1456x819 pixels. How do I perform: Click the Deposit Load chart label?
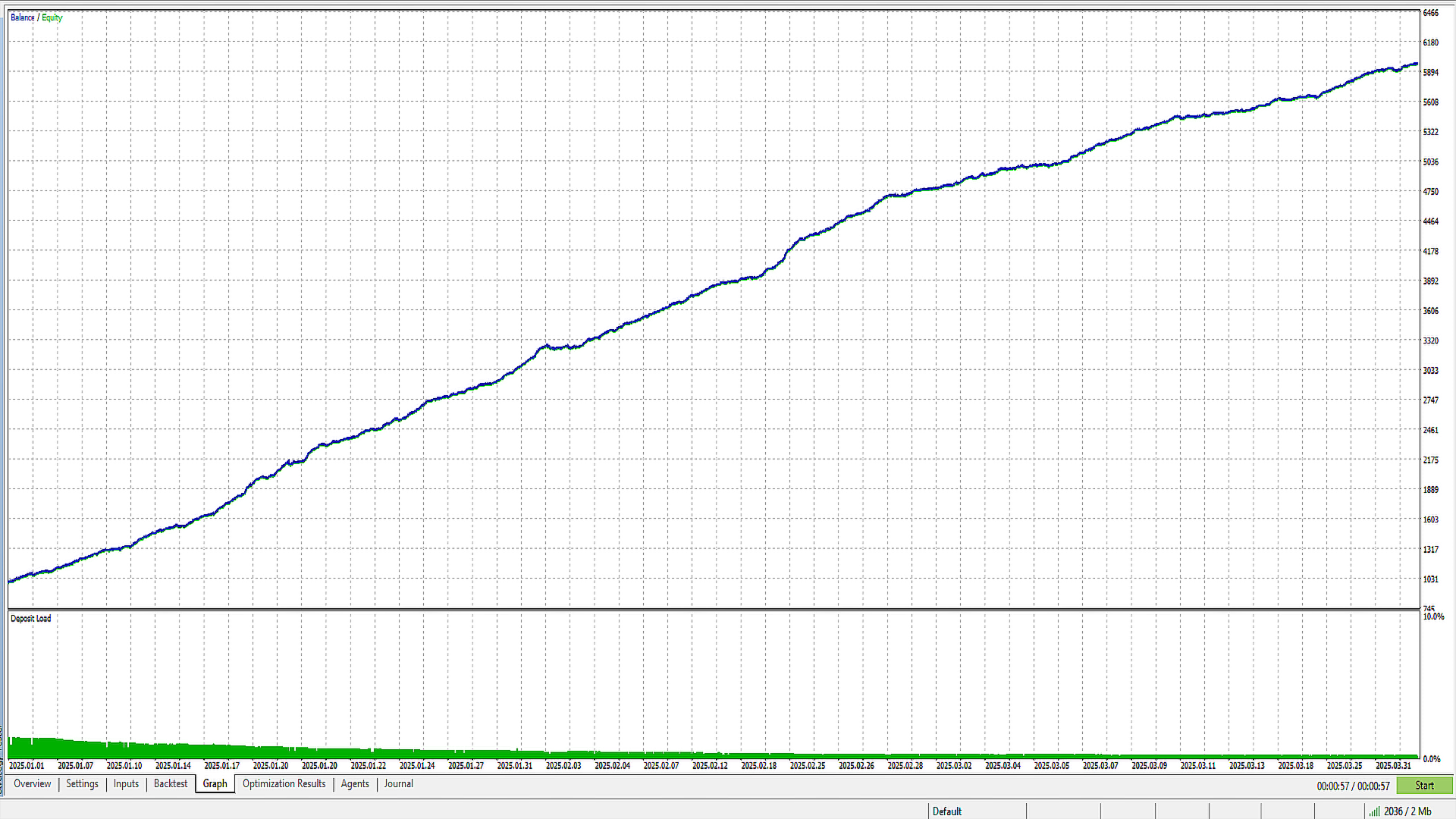tap(31, 619)
